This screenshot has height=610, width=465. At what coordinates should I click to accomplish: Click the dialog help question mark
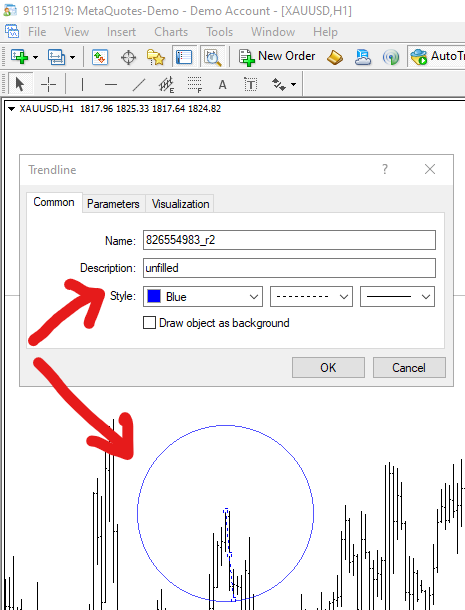385,169
